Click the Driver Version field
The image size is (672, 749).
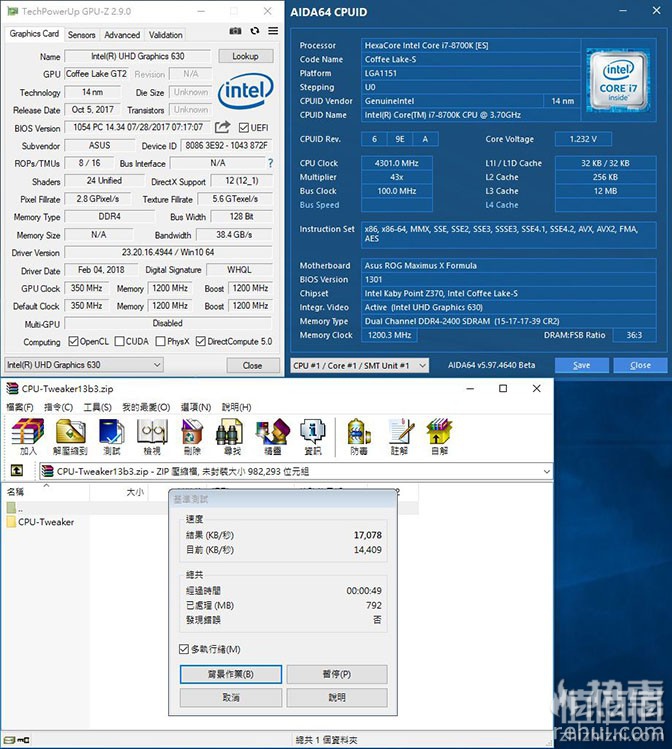[x=168, y=252]
